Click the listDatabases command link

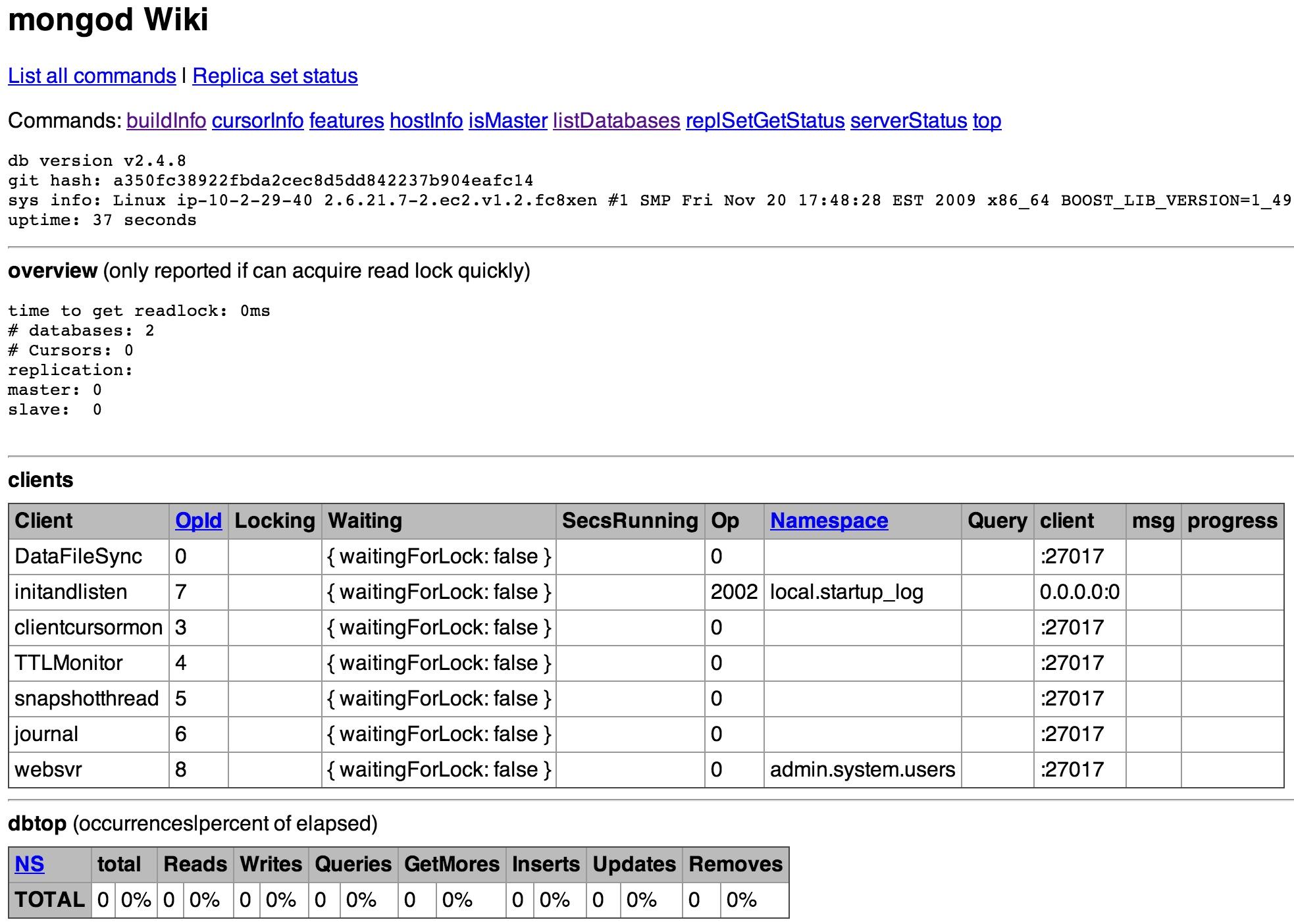tap(616, 121)
